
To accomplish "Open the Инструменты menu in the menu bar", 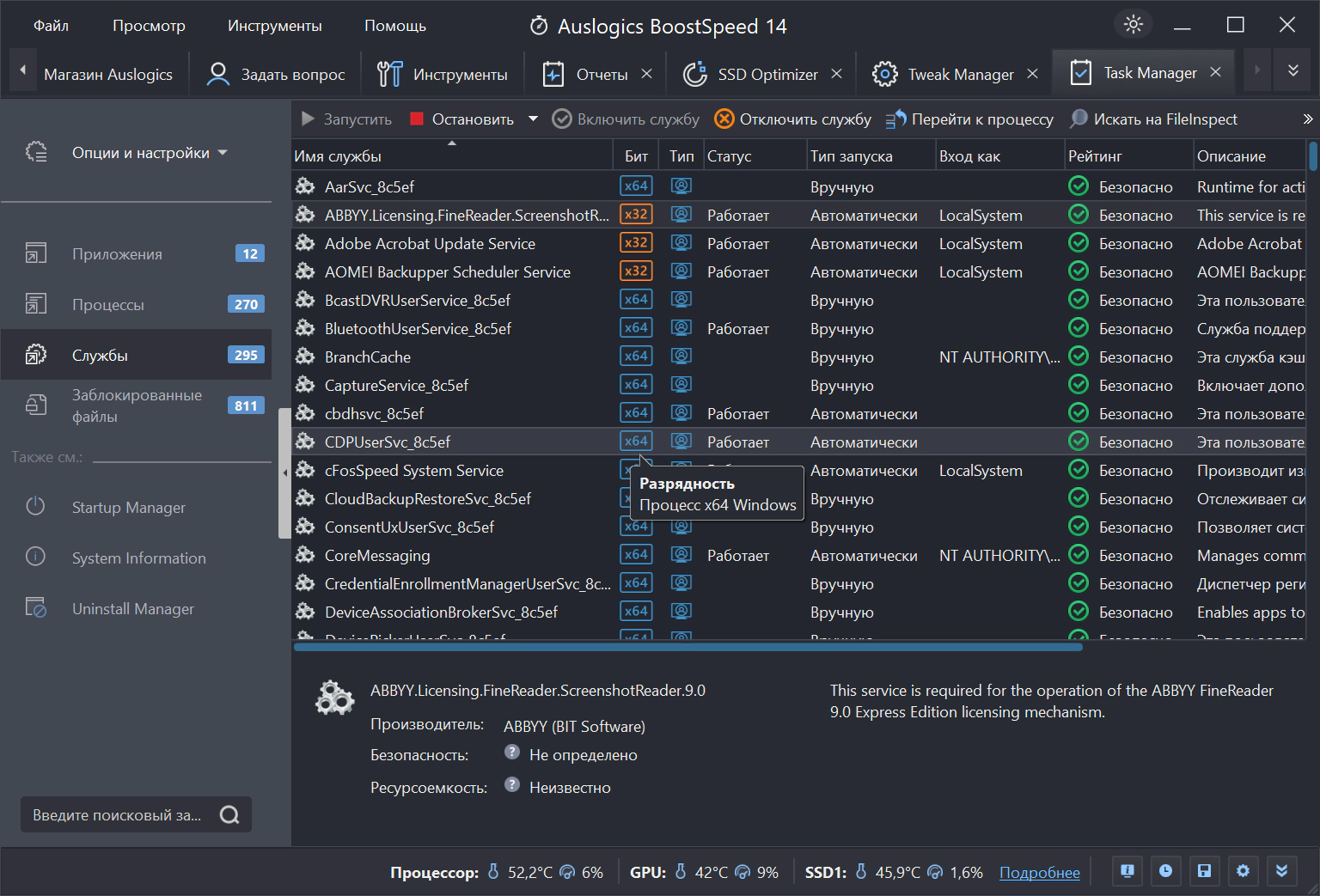I will (x=275, y=26).
